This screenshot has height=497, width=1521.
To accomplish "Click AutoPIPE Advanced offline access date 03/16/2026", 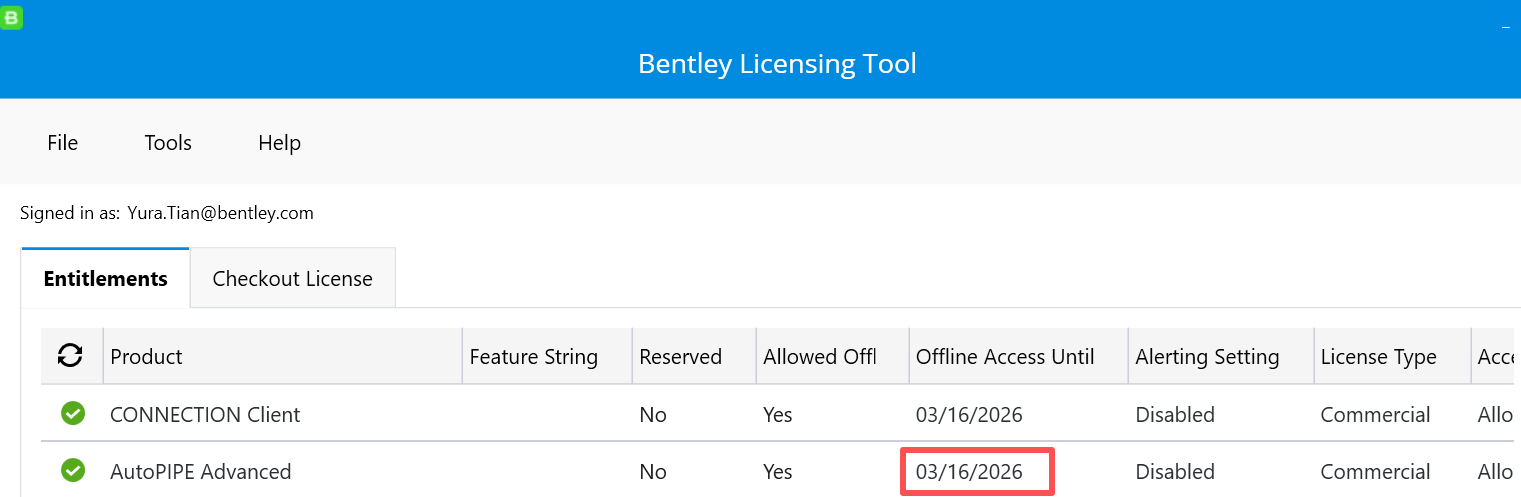I will pyautogui.click(x=969, y=471).
